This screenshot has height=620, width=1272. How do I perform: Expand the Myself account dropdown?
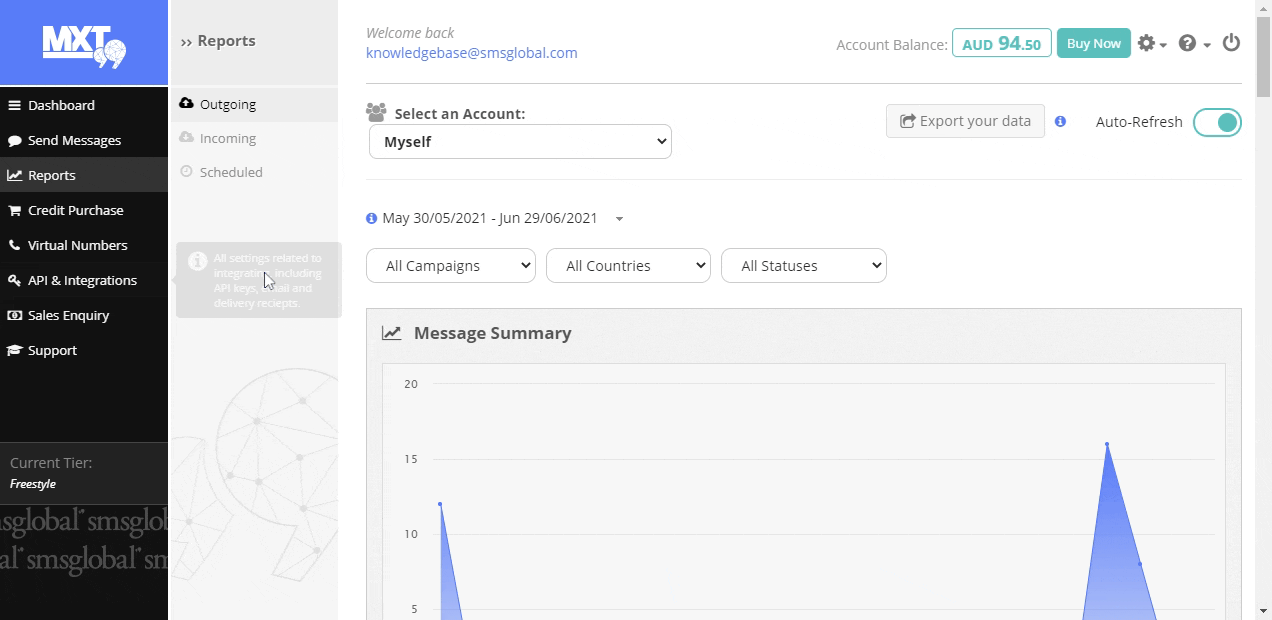[520, 142]
